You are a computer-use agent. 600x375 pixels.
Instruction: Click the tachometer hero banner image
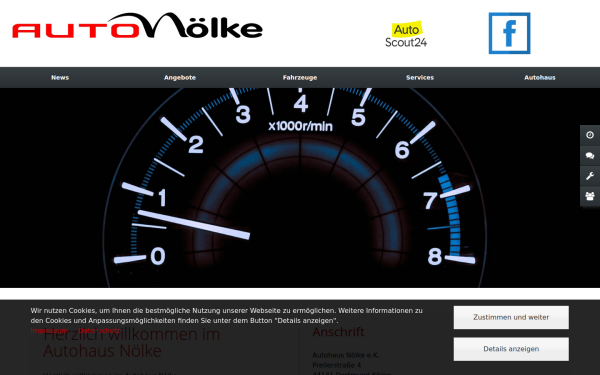300,188
